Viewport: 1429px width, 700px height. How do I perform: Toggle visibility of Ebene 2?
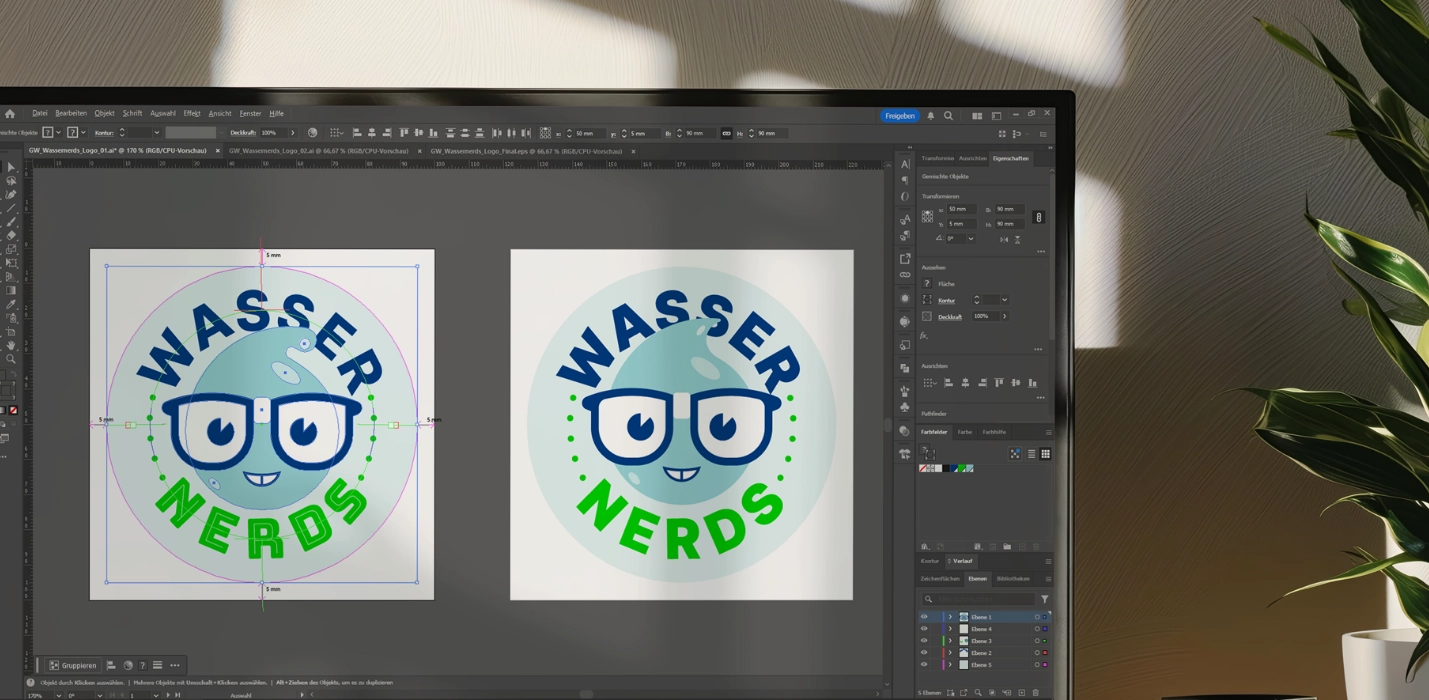[924, 653]
